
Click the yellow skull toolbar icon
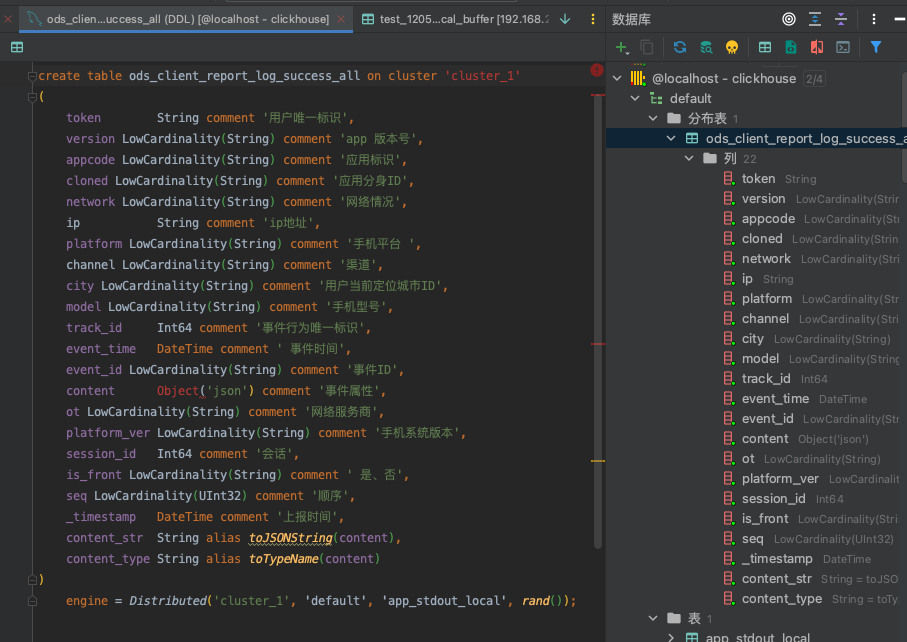(733, 47)
